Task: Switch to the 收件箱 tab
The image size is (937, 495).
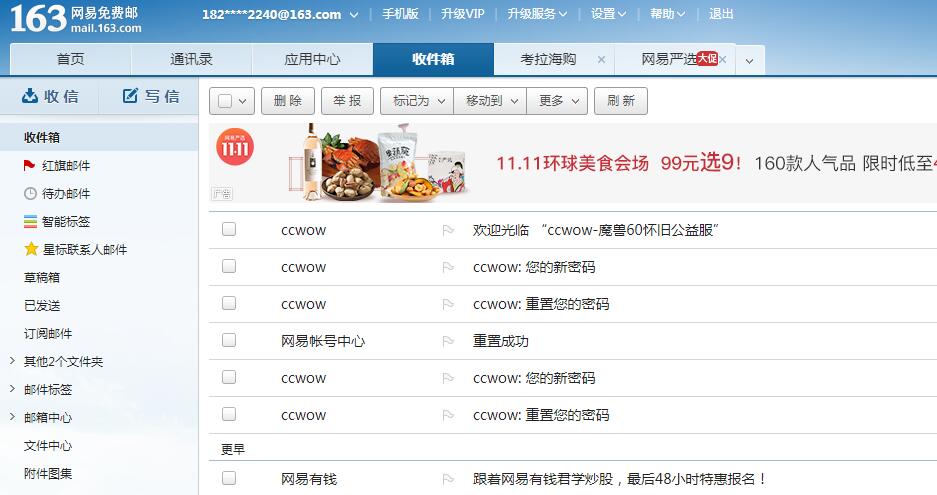Action: click(433, 59)
